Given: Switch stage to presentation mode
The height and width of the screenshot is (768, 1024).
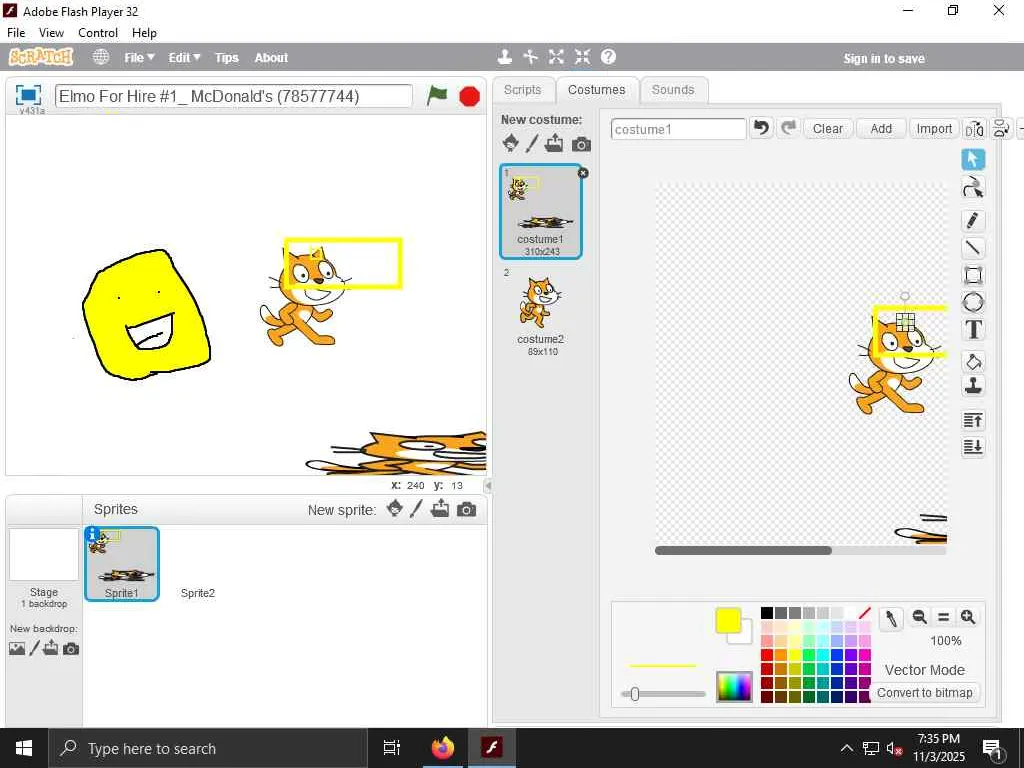Looking at the screenshot, I should (x=28, y=95).
